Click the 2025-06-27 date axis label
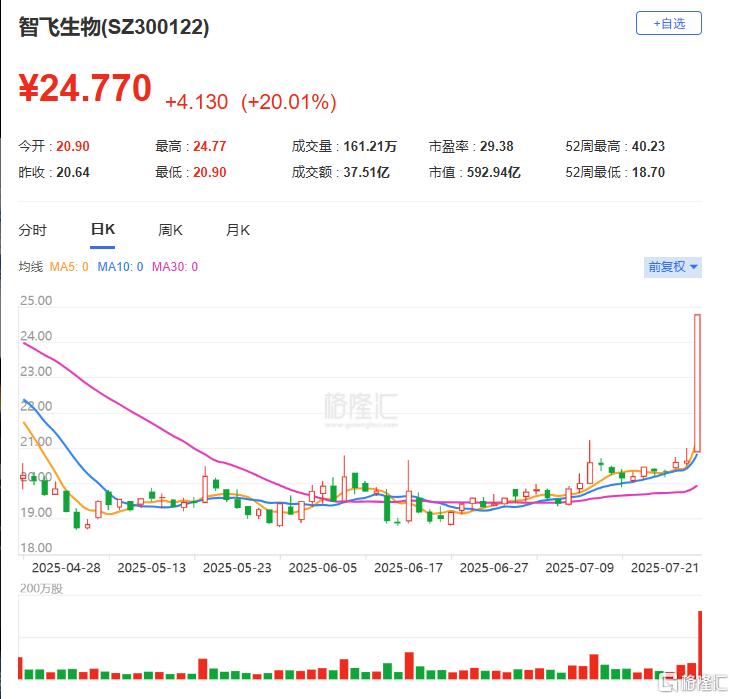 click(x=494, y=568)
